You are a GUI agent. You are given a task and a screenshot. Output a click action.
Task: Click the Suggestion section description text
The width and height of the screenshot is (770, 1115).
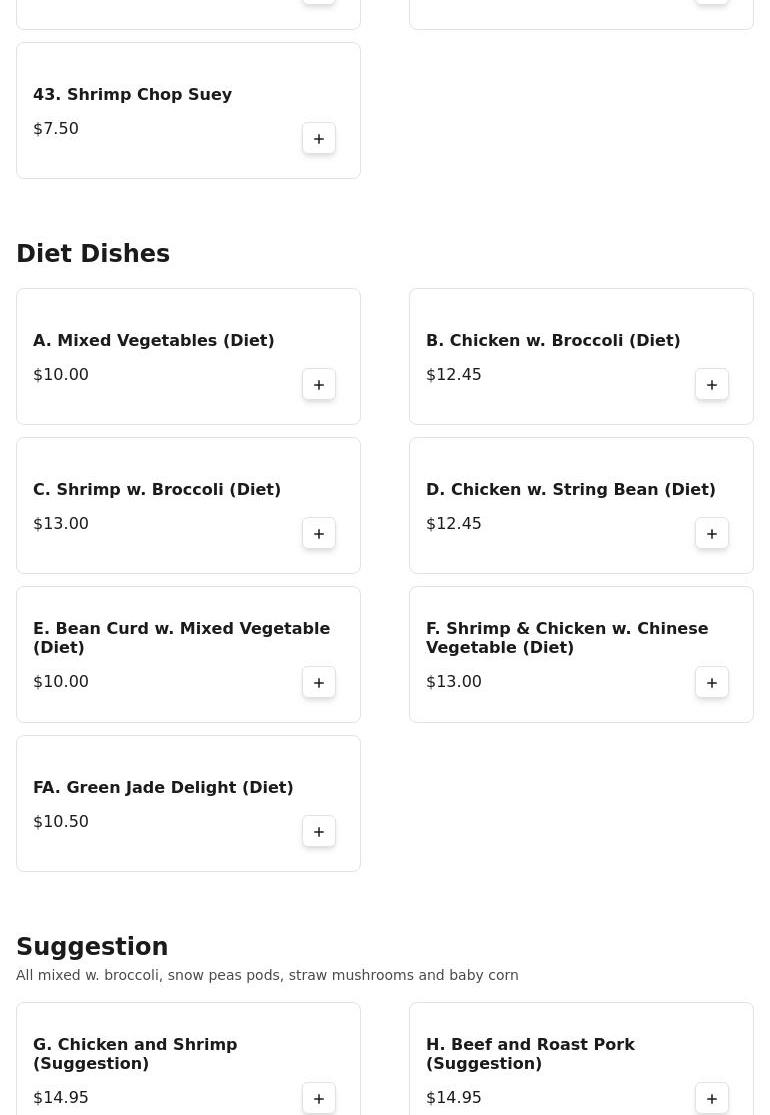click(267, 975)
